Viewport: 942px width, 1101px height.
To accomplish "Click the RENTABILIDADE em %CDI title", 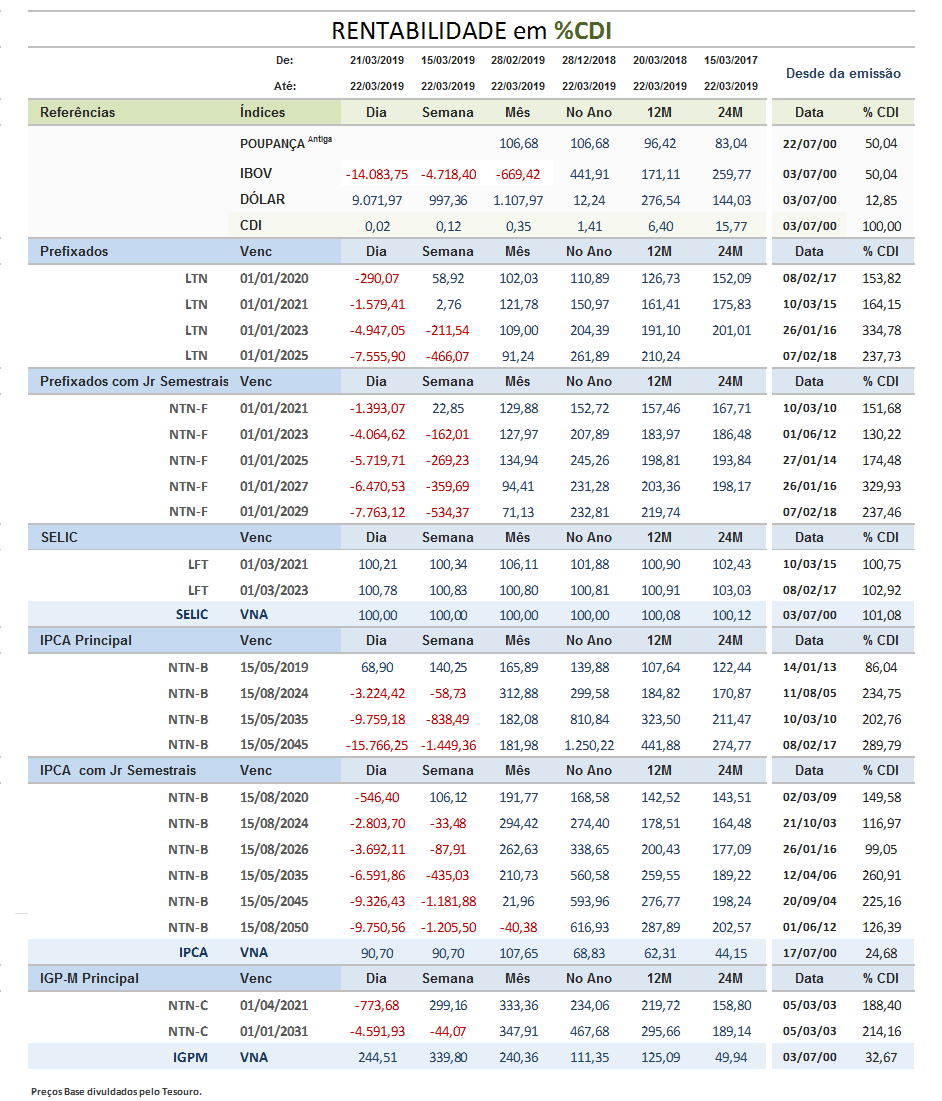I will pos(471,31).
